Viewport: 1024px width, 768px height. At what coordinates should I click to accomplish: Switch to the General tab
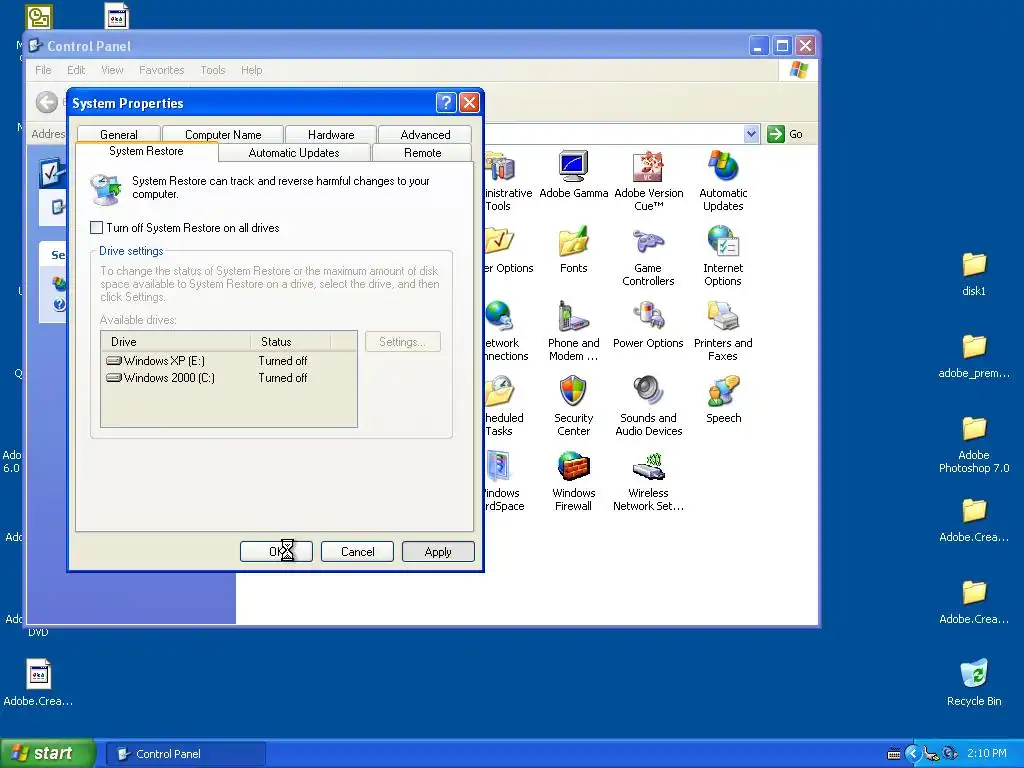pyautogui.click(x=119, y=135)
